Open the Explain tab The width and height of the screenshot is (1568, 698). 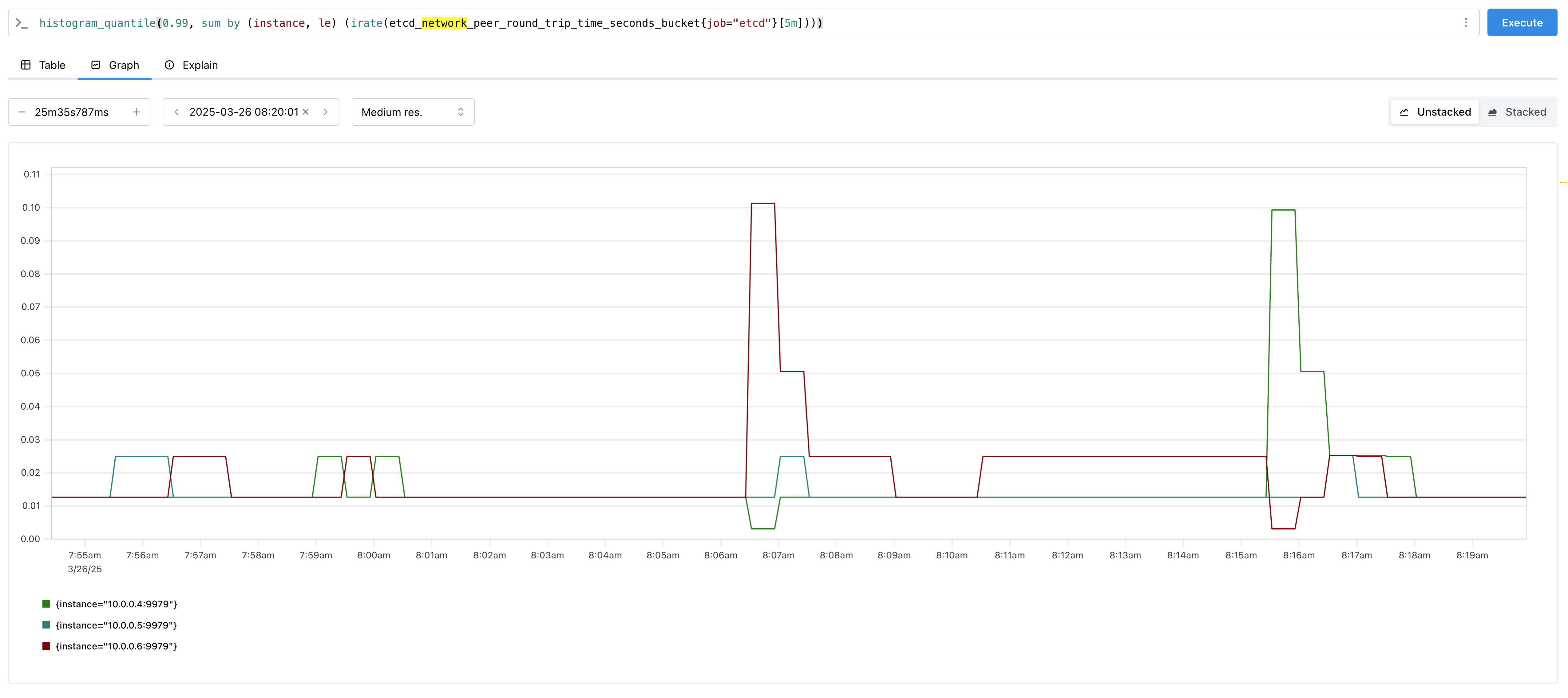pos(192,65)
